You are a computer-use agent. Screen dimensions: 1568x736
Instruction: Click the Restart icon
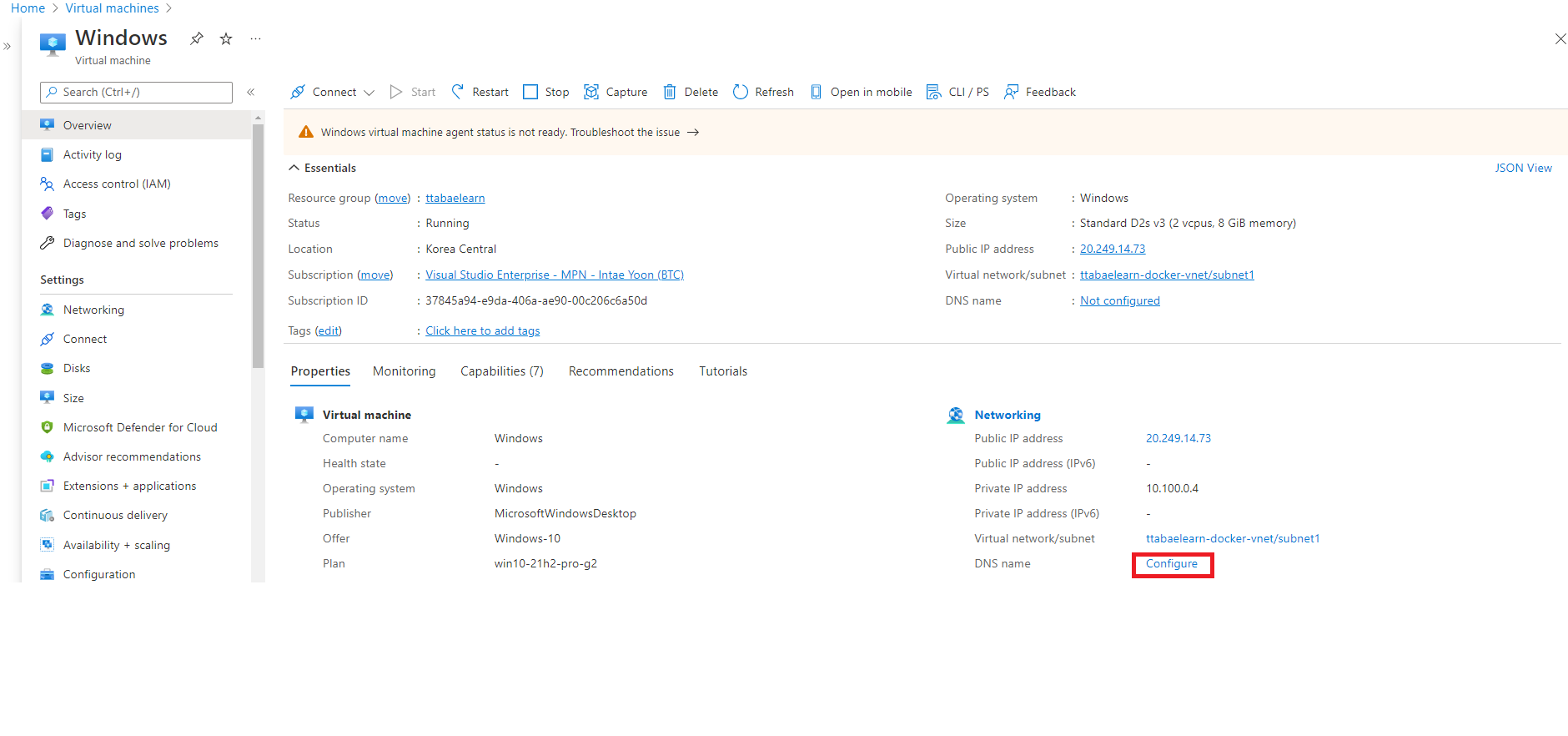(x=458, y=92)
